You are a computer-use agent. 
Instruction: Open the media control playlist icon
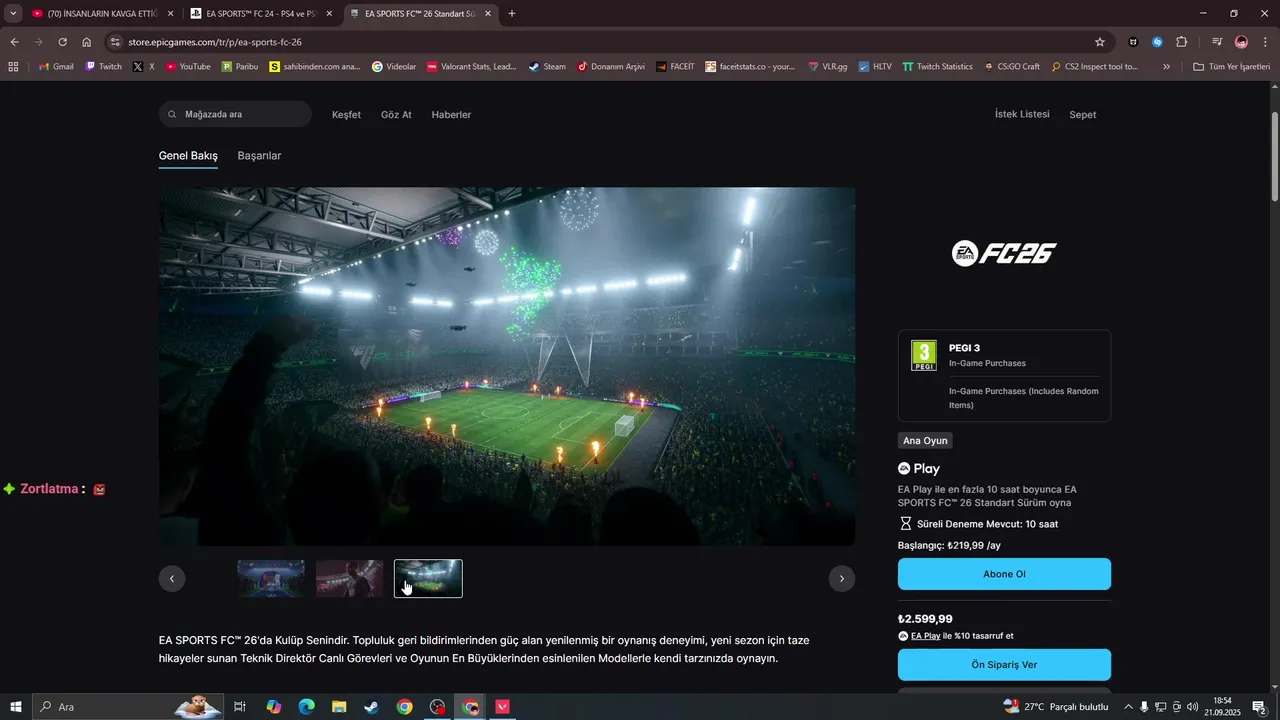point(1217,42)
